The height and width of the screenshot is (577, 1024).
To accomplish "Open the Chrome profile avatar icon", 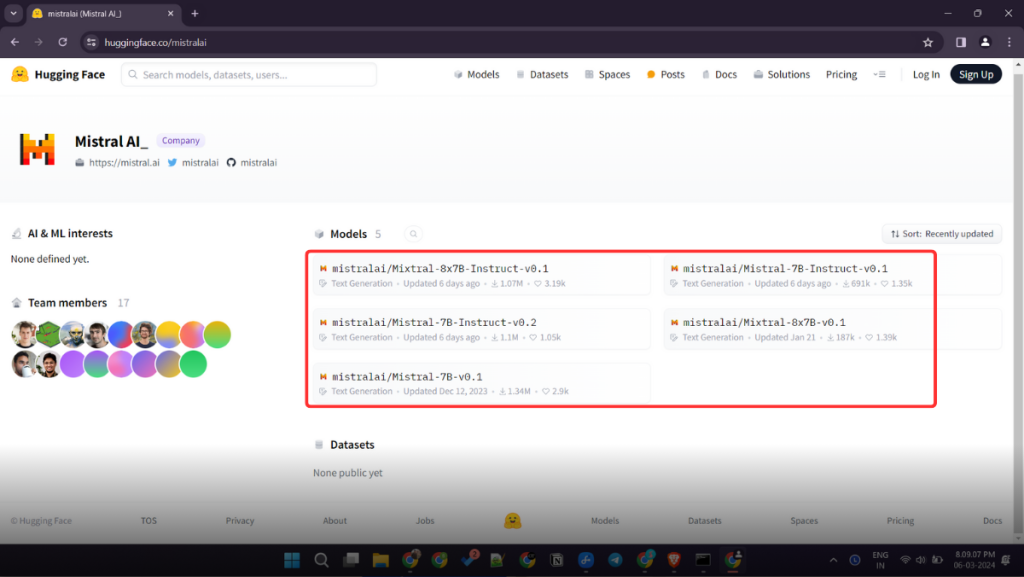I will [985, 42].
